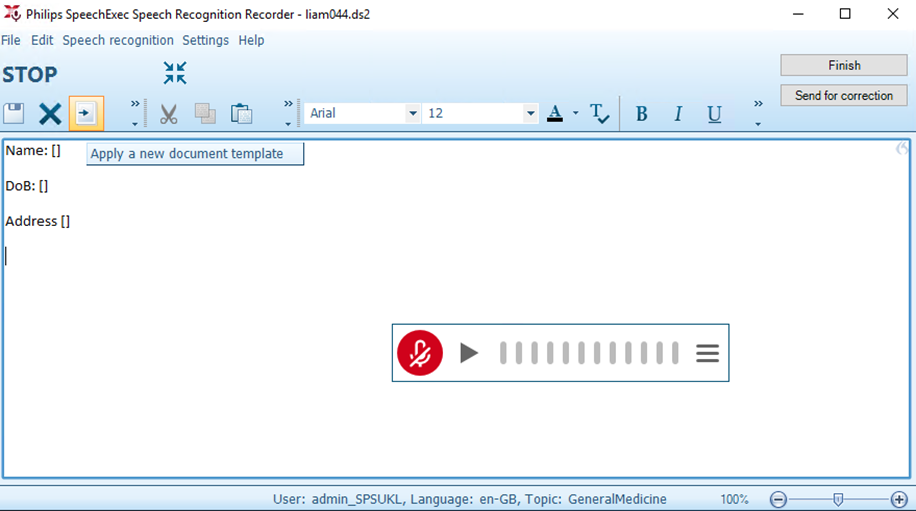Screen dimensions: 916x511
Task: Open the Speech recognition menu
Action: pyautogui.click(x=118, y=40)
